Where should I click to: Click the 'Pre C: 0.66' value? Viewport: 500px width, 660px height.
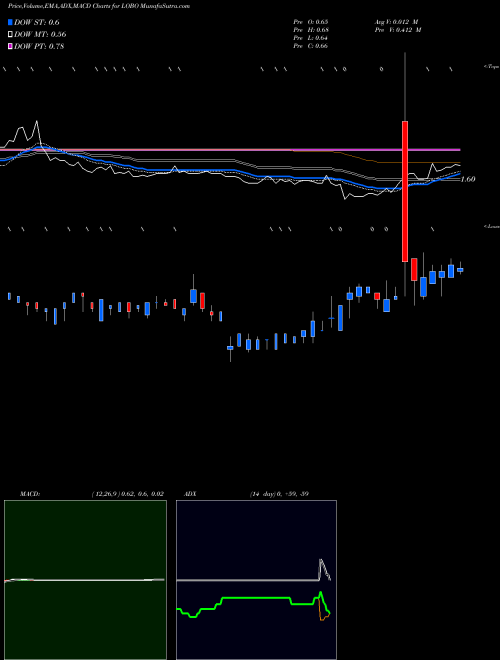click(311, 46)
